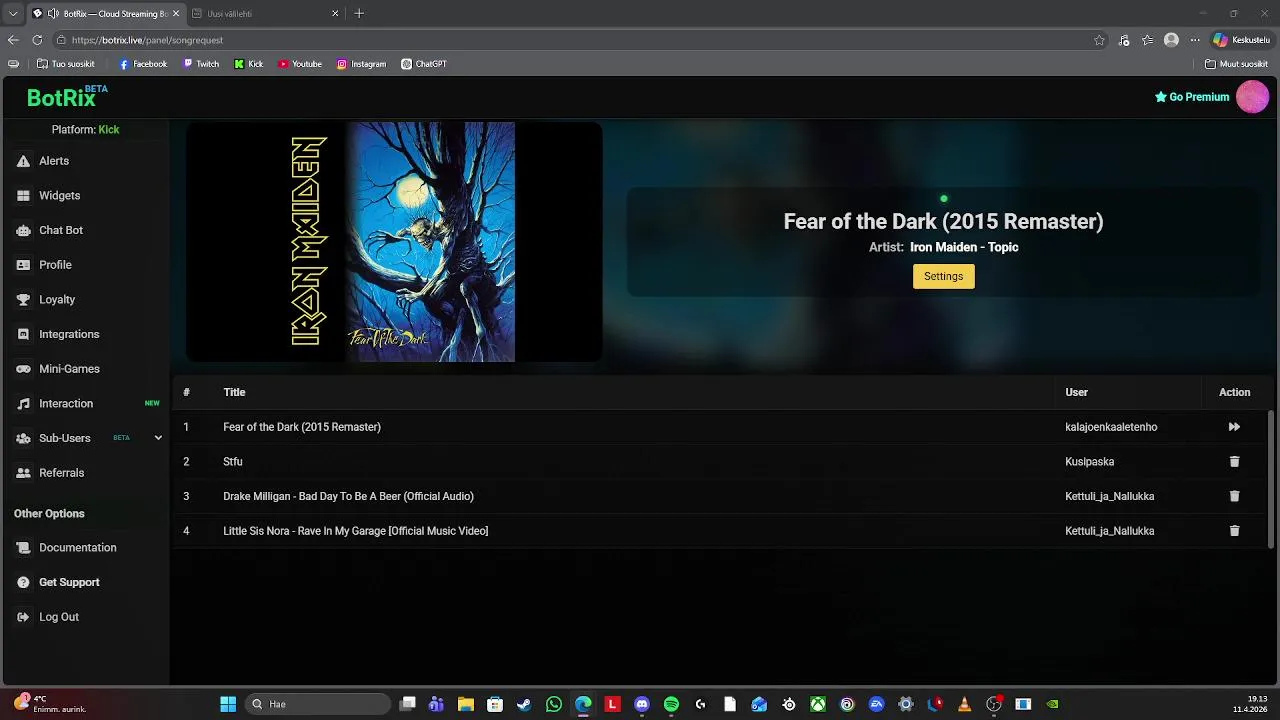Reload the page
This screenshot has height=720, width=1280.
pyautogui.click(x=37, y=40)
